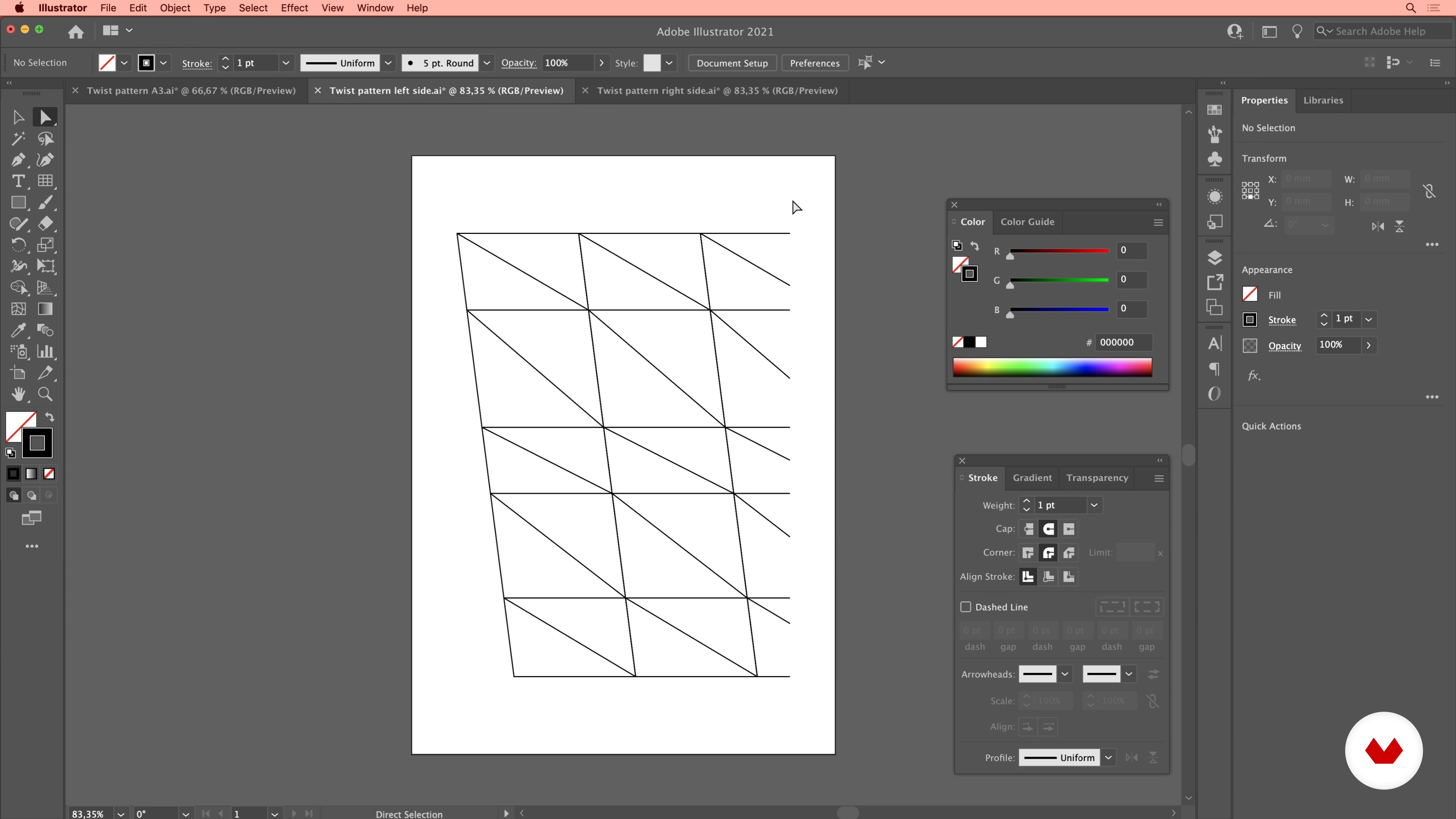Select the Bevel Join corner option

[1069, 553]
